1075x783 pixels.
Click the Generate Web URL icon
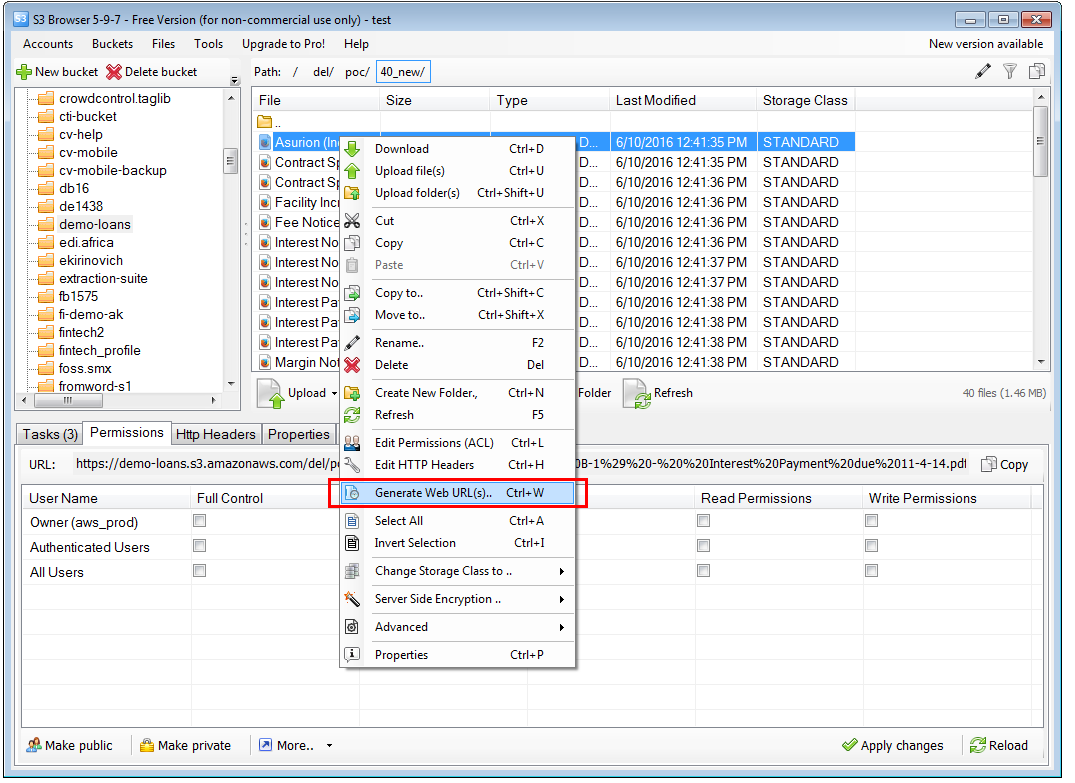point(352,493)
